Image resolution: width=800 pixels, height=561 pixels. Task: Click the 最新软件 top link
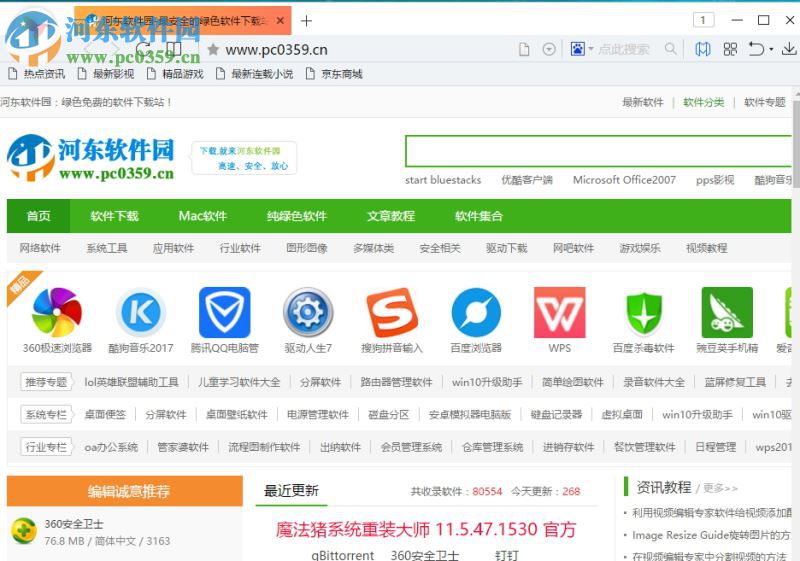pyautogui.click(x=643, y=102)
